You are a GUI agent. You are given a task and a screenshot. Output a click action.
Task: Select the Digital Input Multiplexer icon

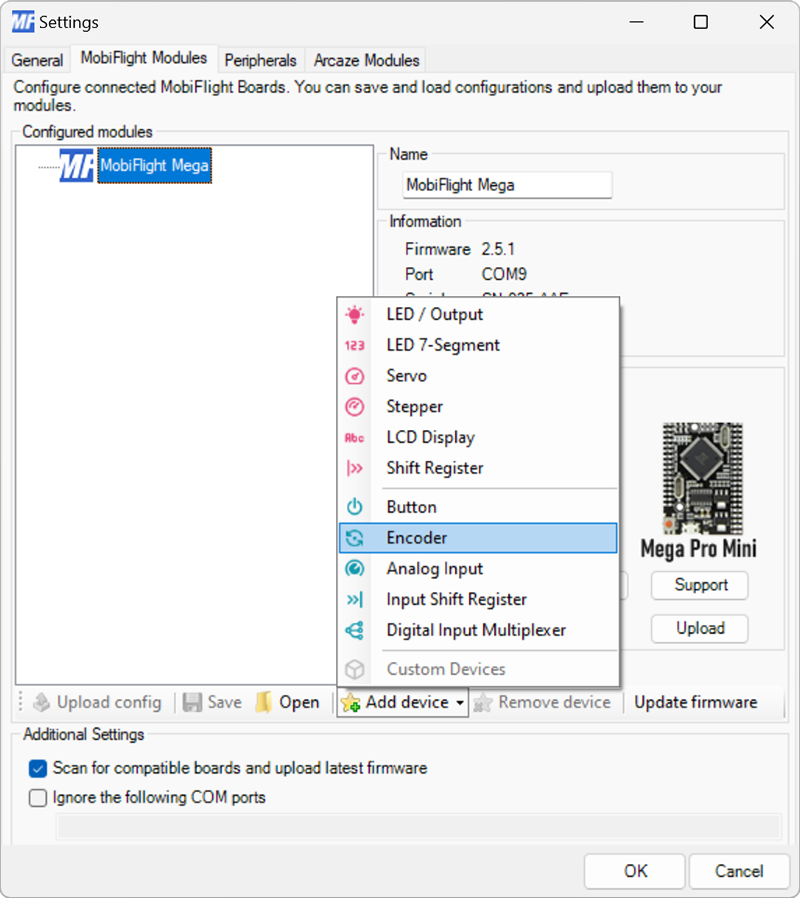click(356, 630)
